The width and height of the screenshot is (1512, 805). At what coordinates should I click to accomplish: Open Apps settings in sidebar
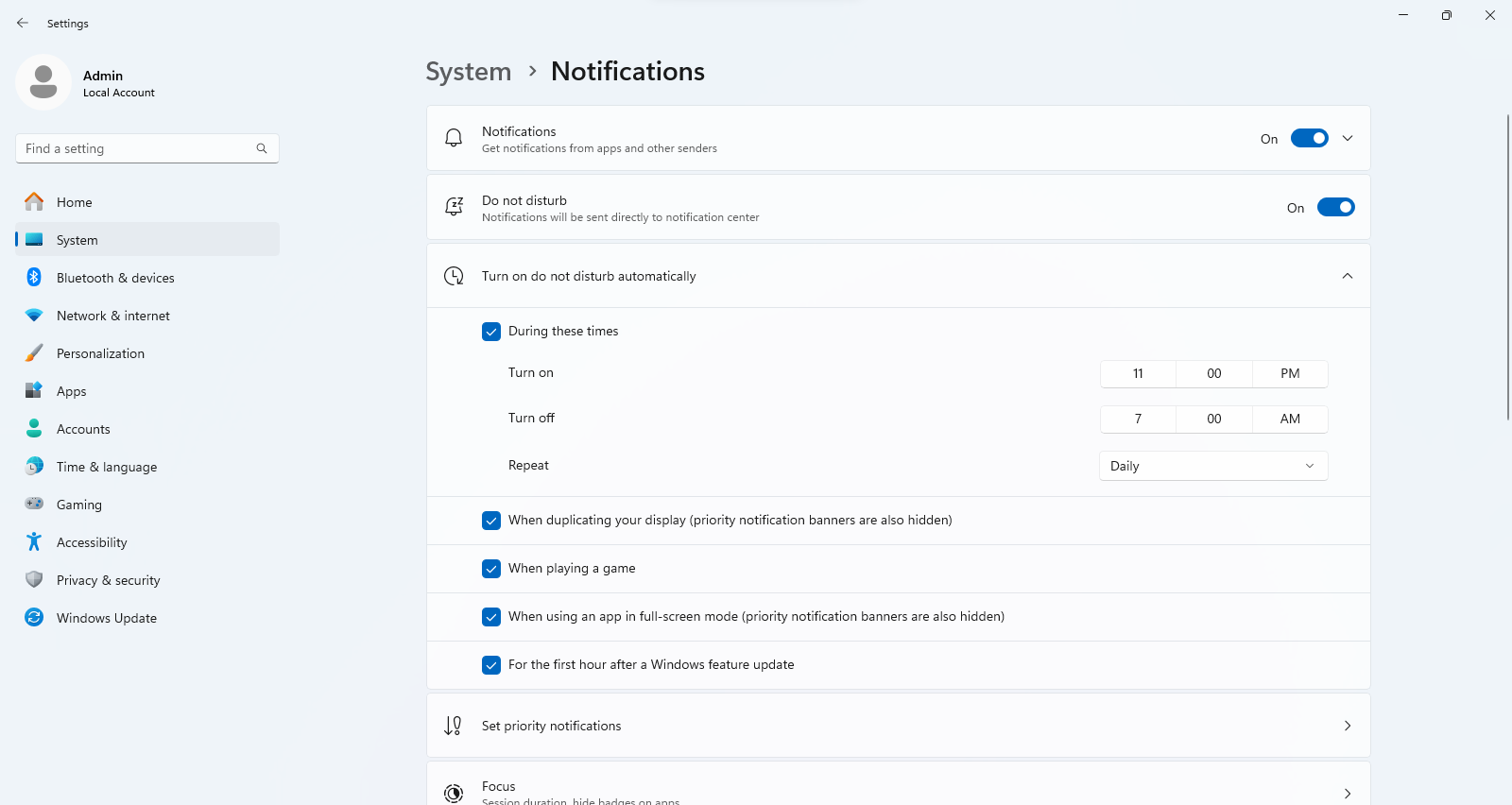click(147, 390)
